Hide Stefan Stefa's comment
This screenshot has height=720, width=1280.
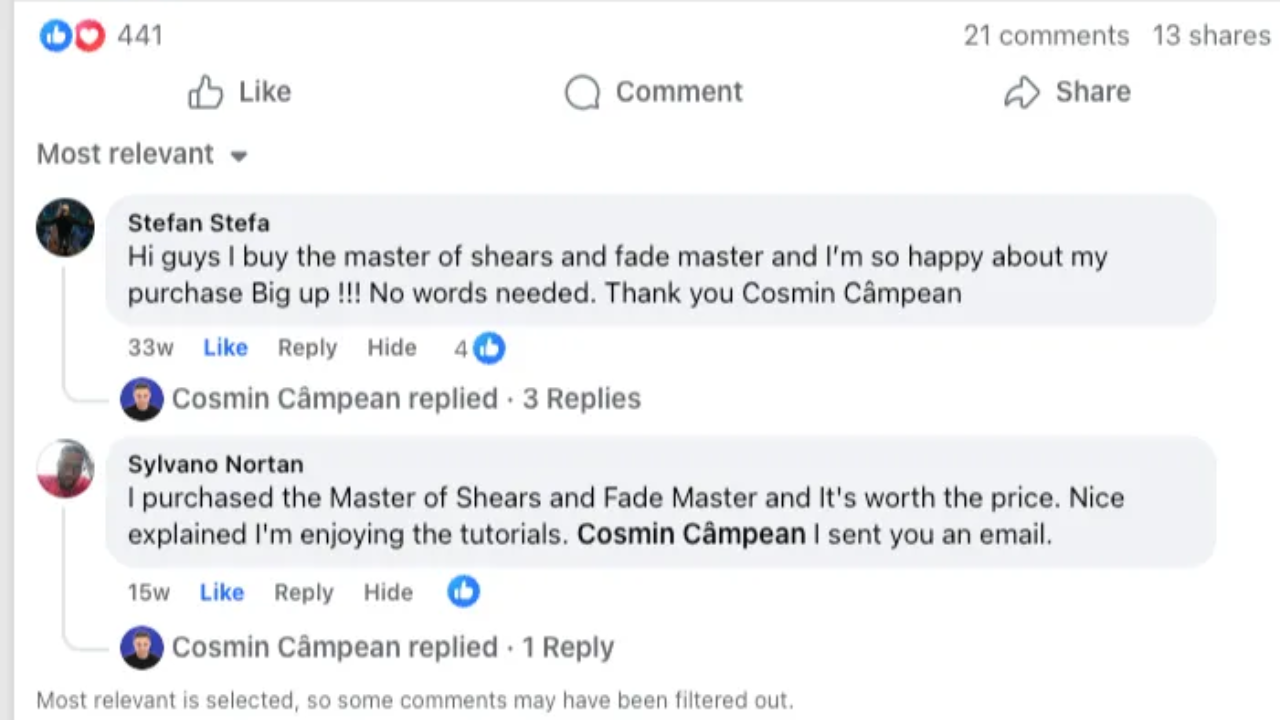(391, 348)
